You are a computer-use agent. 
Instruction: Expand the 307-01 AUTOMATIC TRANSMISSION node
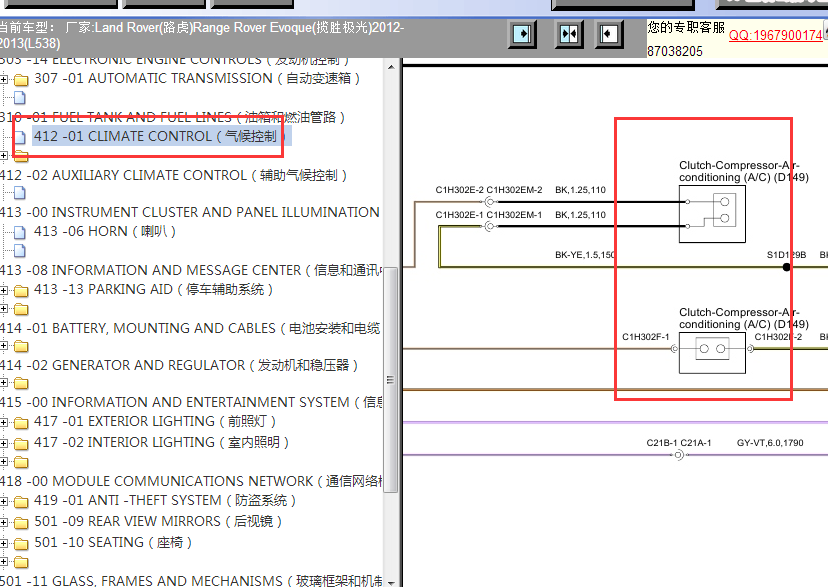pos(4,79)
